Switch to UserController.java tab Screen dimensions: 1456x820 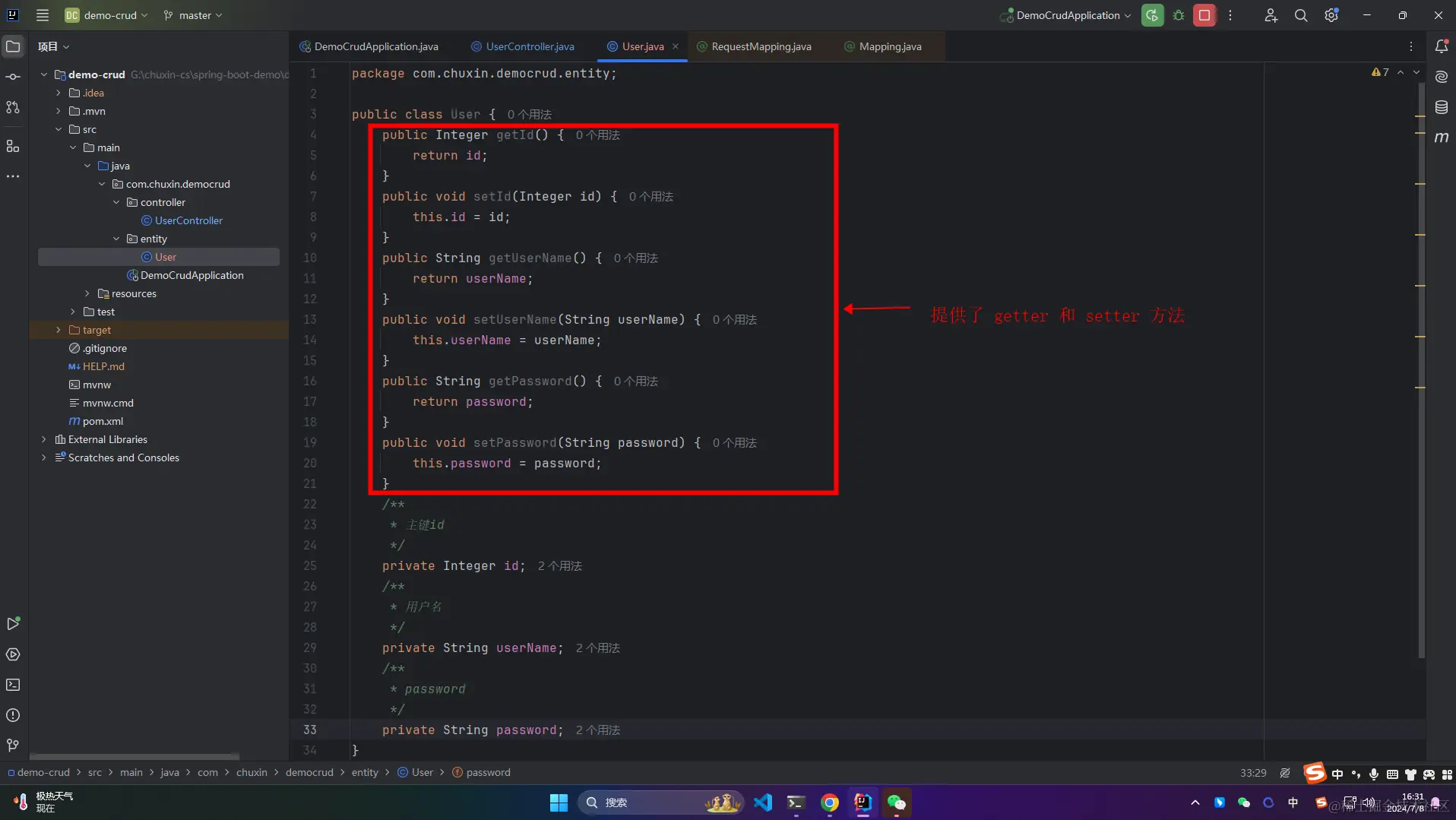(523, 46)
